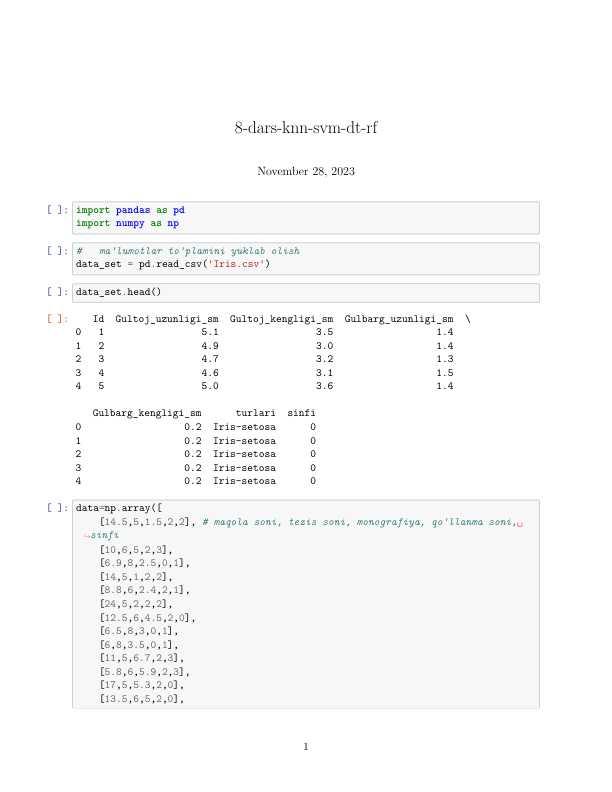Click the data=np.array([ line
The width and height of the screenshot is (612, 792).
point(112,508)
